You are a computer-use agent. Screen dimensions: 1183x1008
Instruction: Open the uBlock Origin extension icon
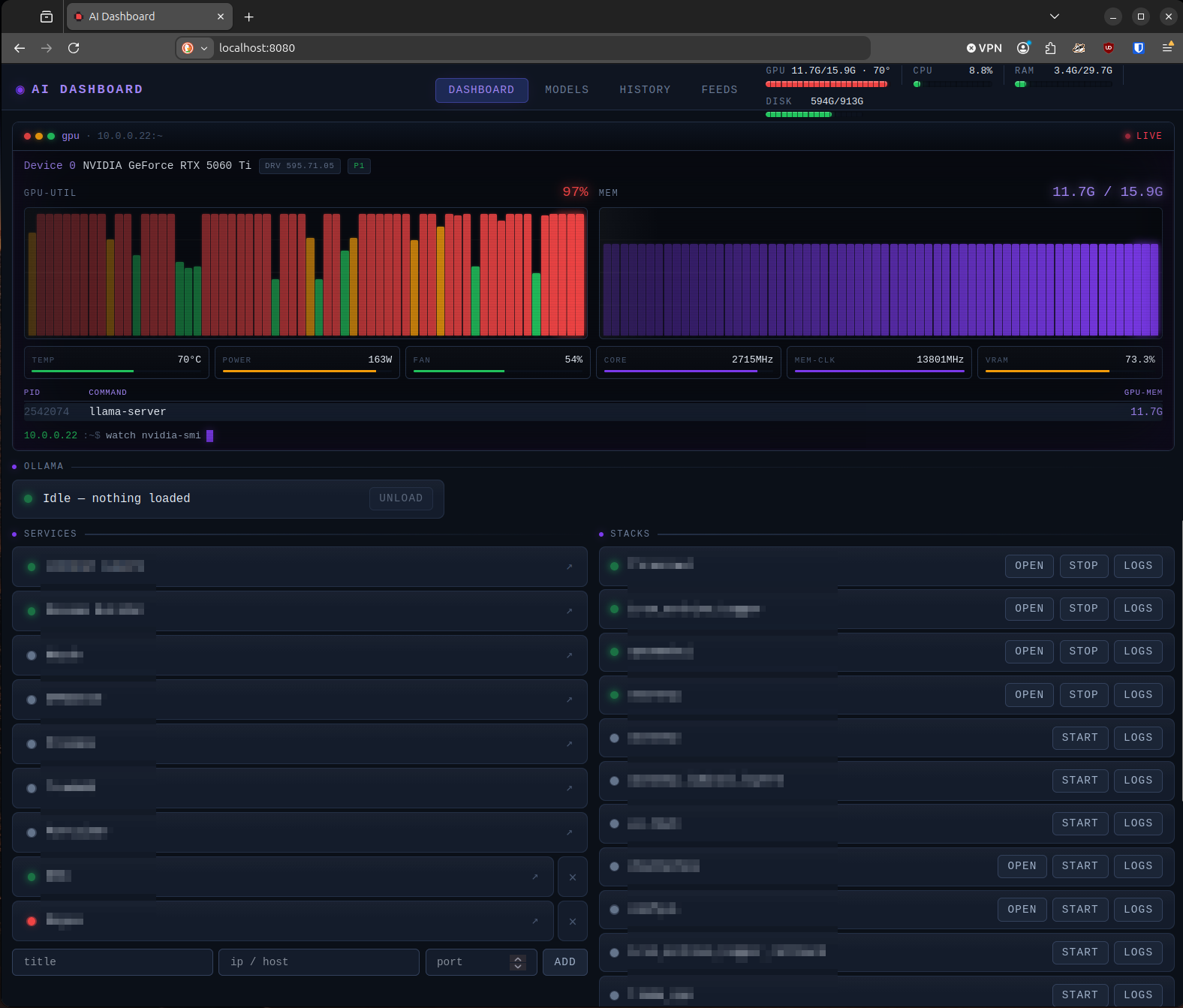pyautogui.click(x=1109, y=48)
